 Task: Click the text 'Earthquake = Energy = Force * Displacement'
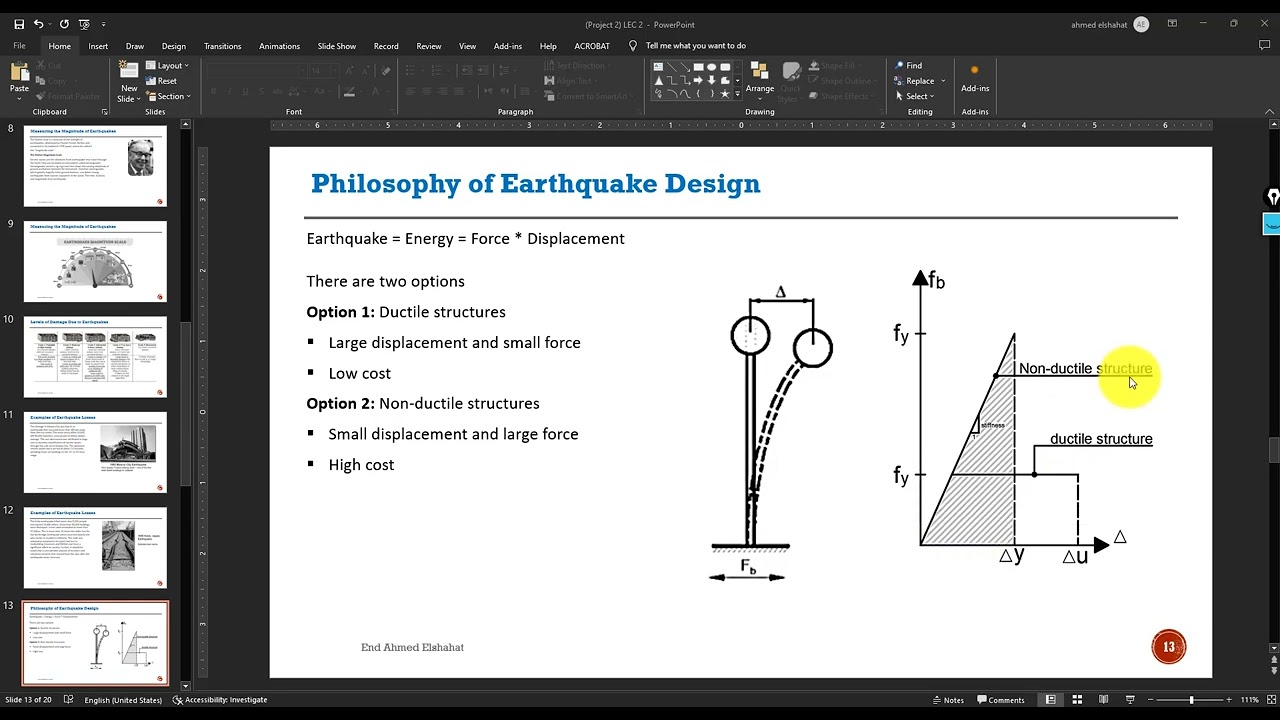465,239
